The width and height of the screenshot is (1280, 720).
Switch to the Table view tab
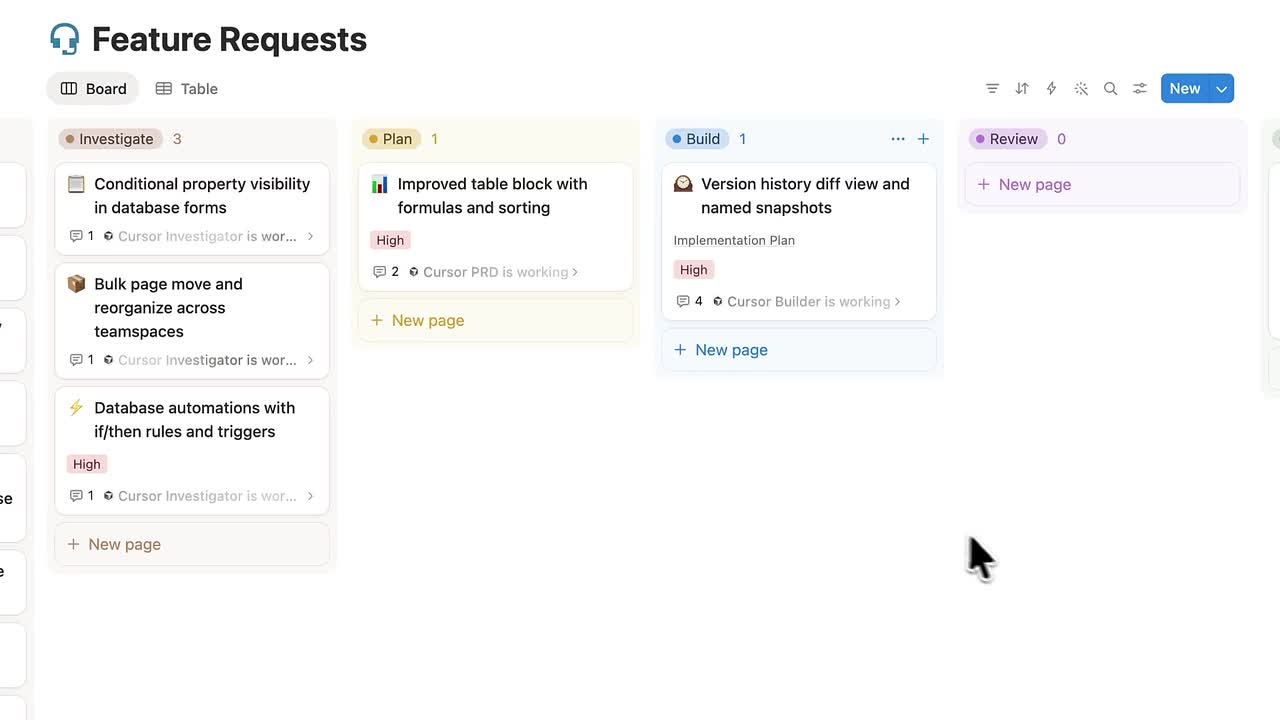tap(187, 88)
